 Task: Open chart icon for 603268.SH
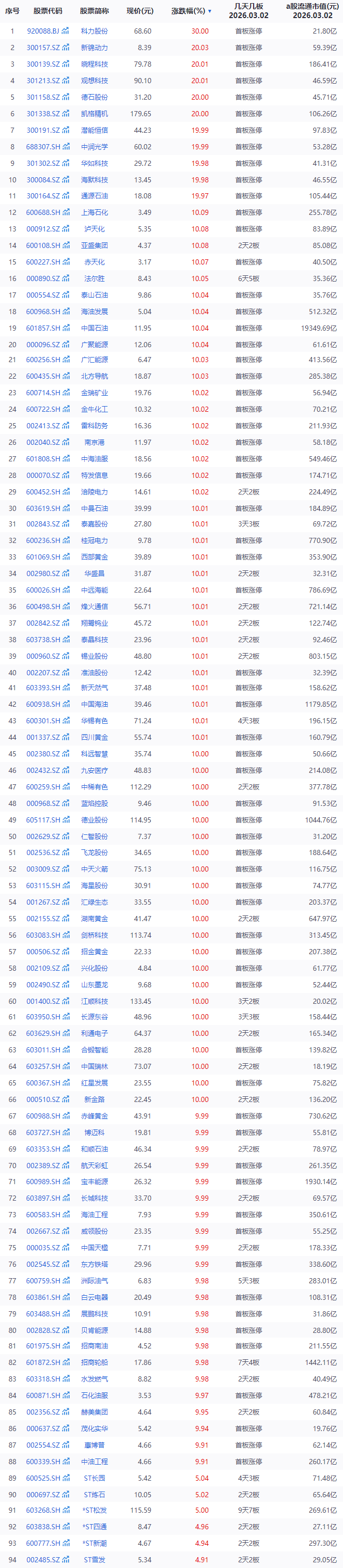tap(65, 1510)
